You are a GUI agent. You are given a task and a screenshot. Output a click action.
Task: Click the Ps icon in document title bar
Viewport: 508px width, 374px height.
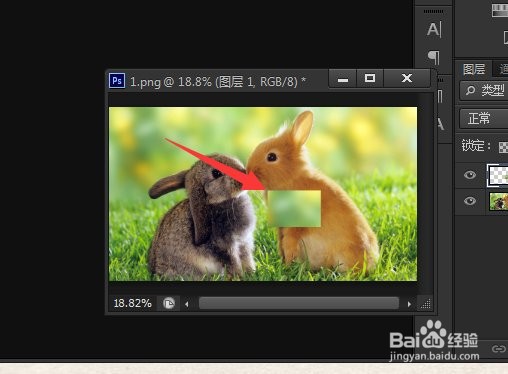[117, 81]
